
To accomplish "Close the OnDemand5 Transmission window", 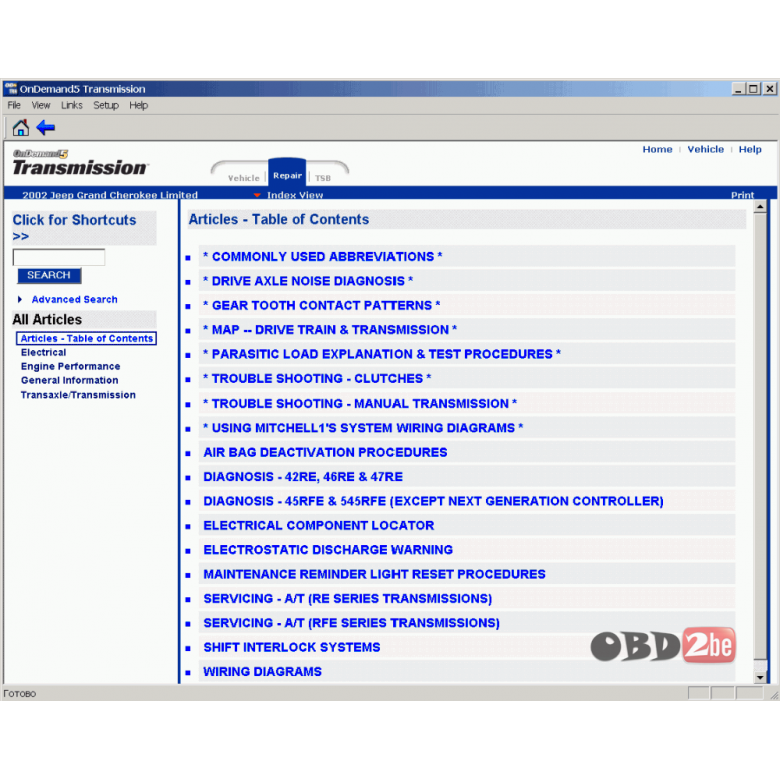I will (770, 89).
